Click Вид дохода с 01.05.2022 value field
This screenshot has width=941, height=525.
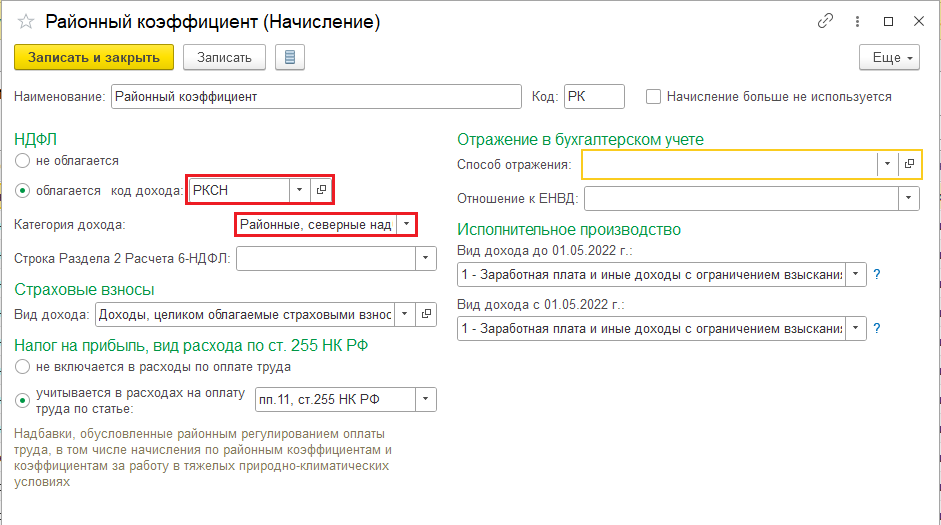click(x=652, y=328)
